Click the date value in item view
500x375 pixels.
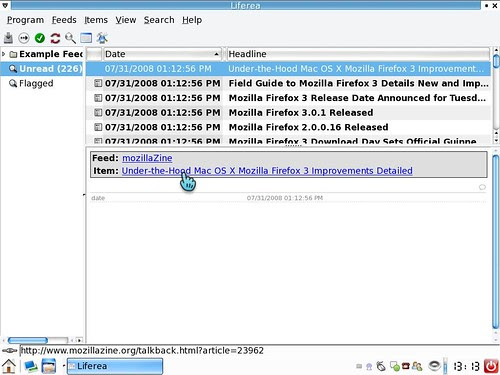point(285,198)
